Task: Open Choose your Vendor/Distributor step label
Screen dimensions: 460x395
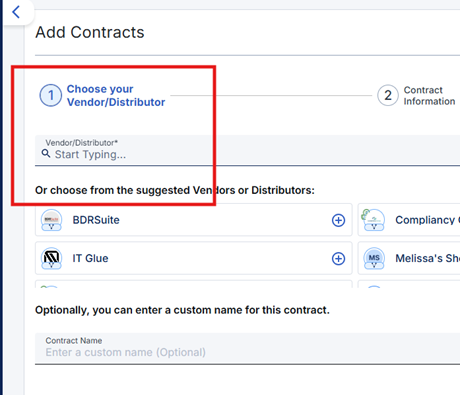Action: [x=116, y=96]
